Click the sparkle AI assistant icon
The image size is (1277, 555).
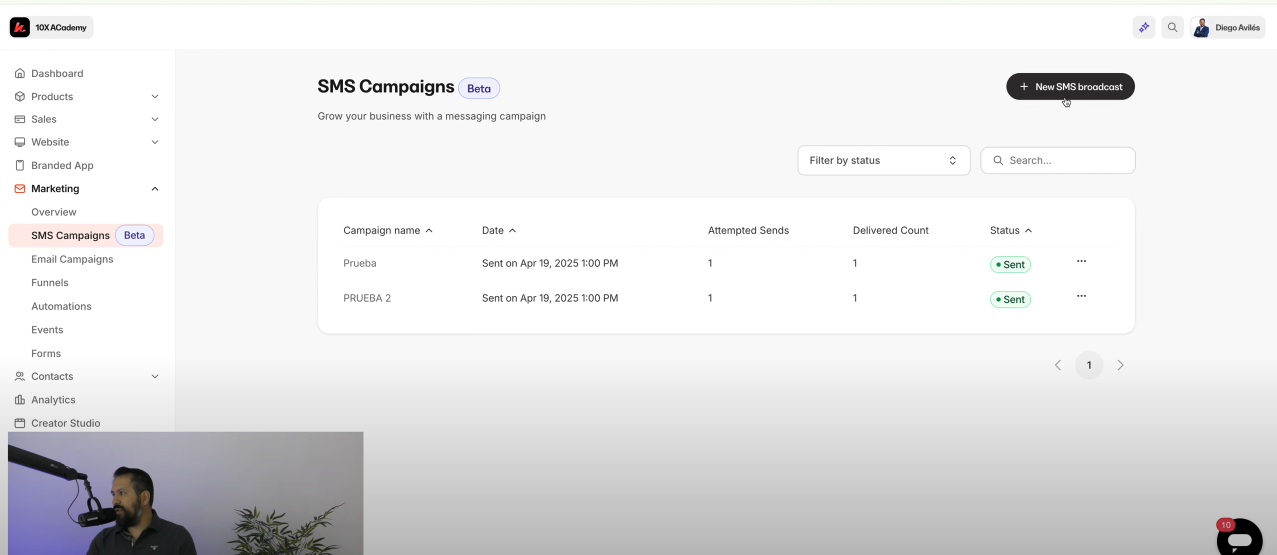click(1144, 27)
